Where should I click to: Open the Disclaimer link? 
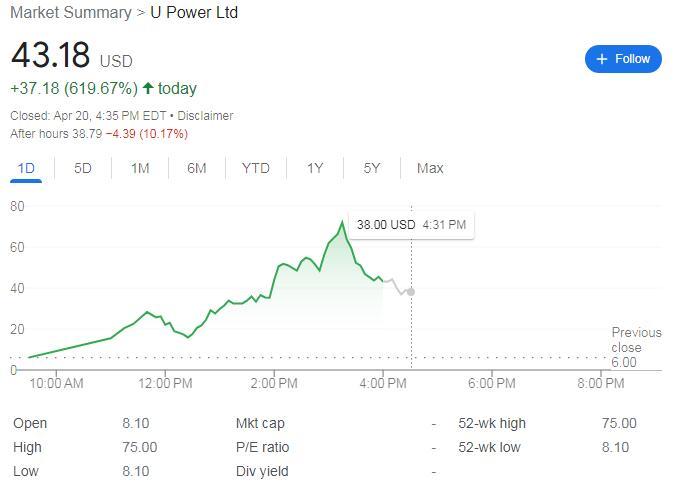click(205, 116)
